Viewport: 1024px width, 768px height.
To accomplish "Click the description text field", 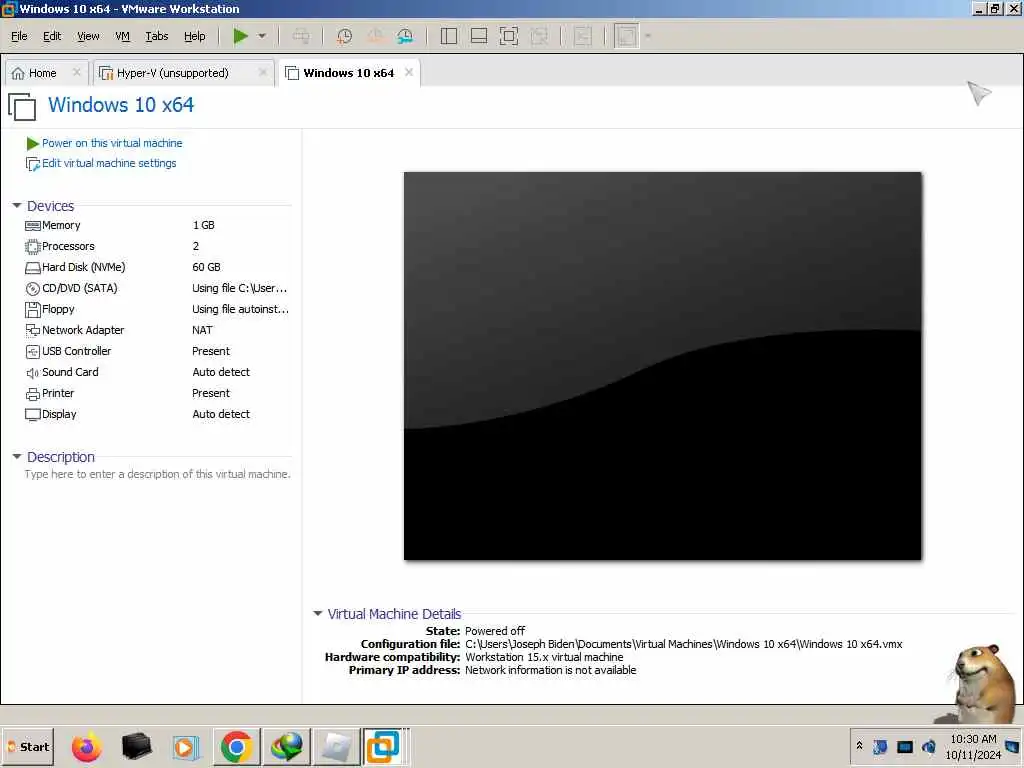I will (x=157, y=474).
